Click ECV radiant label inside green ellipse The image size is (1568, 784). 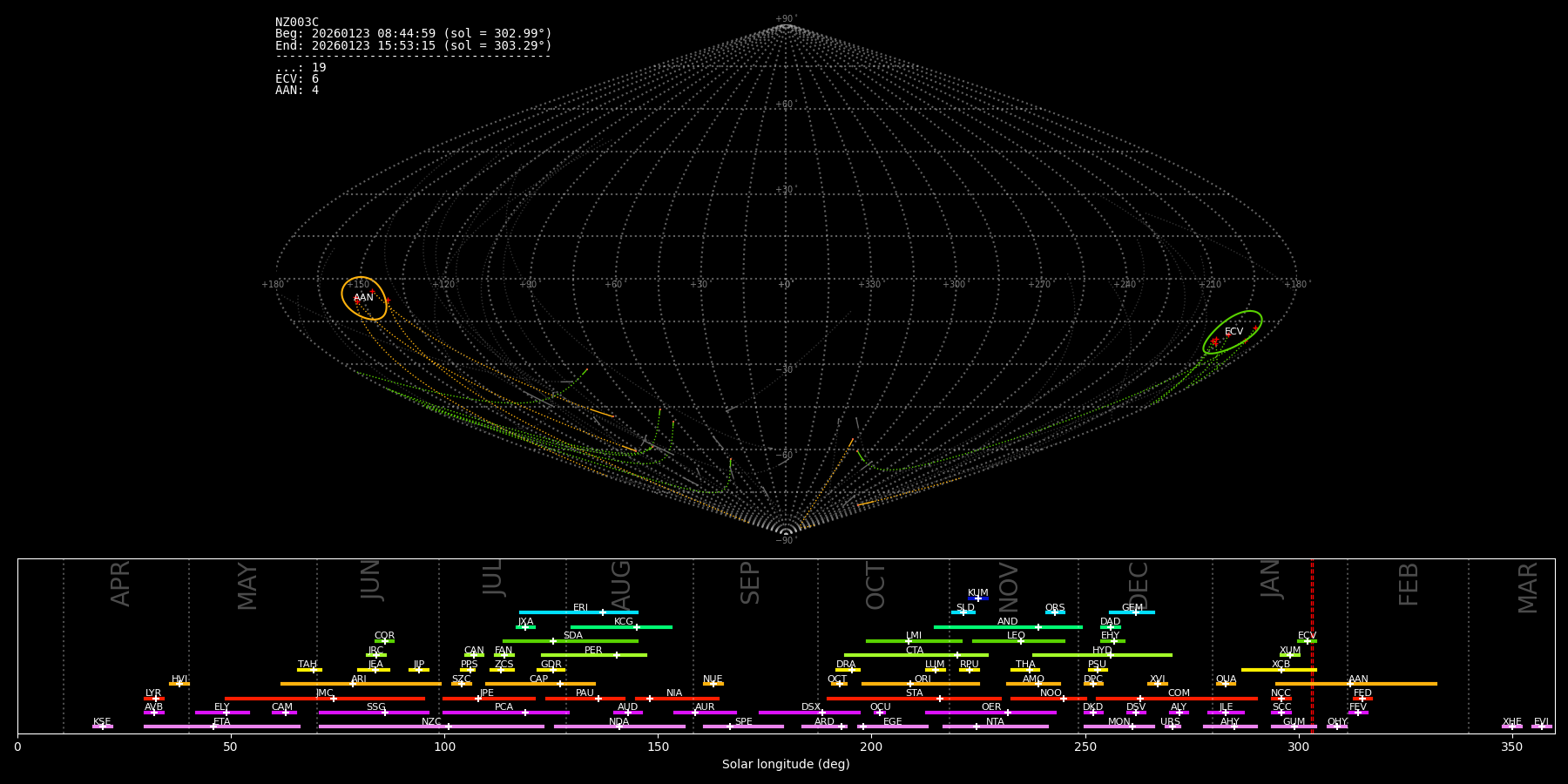(1233, 332)
